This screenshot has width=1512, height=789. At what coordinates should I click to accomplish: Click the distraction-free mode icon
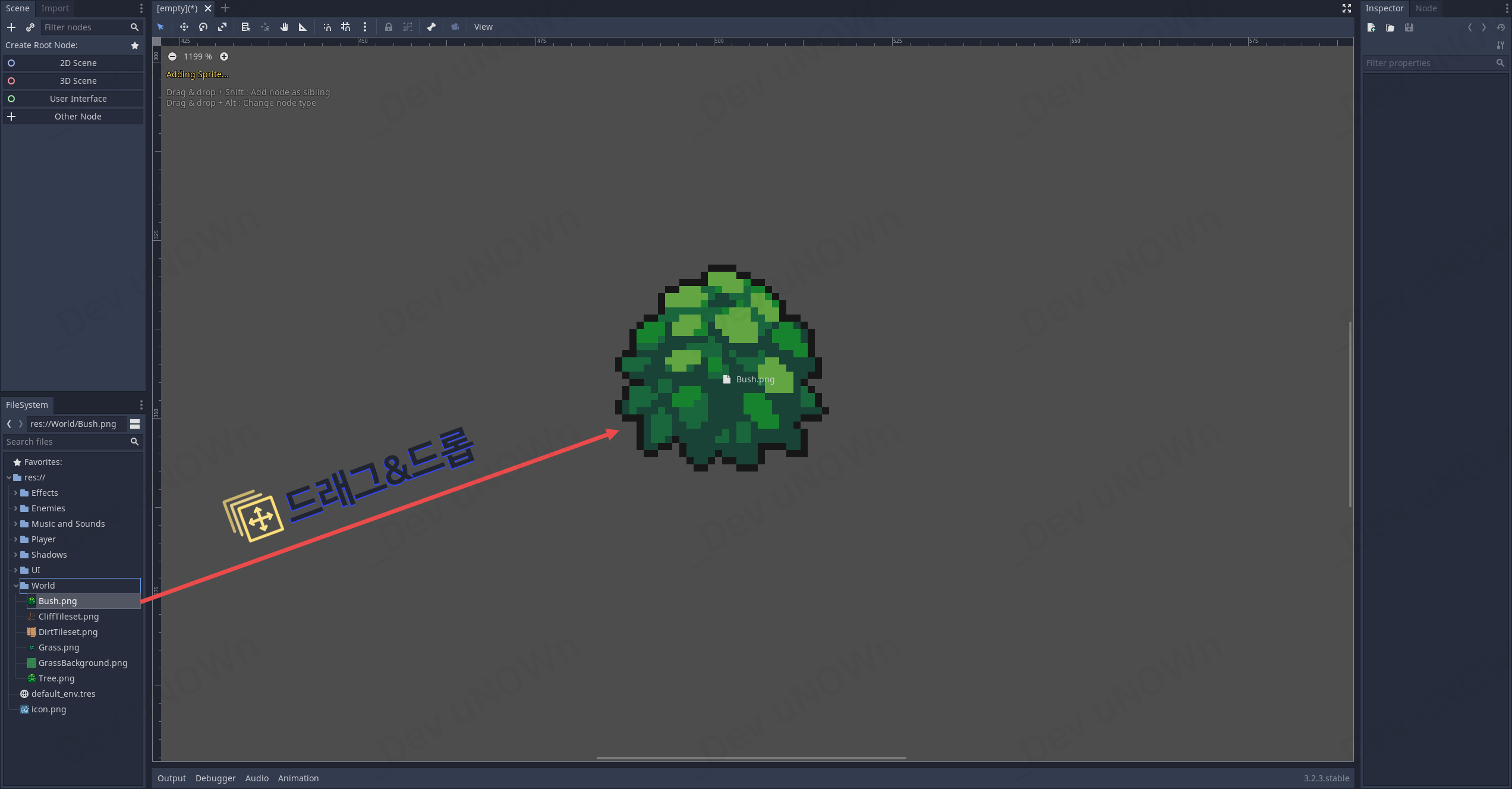point(1346,8)
